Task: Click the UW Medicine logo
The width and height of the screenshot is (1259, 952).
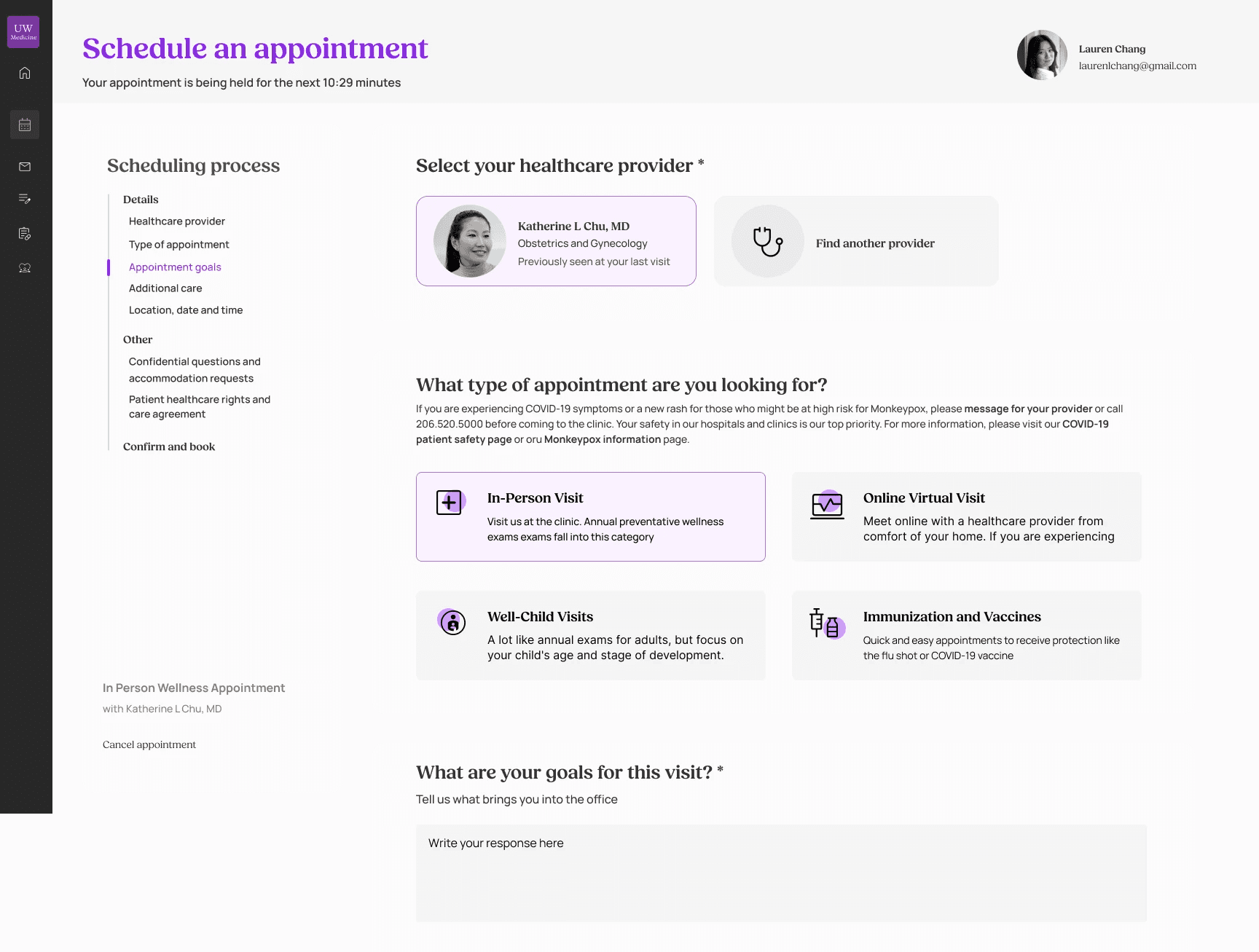Action: click(x=23, y=32)
